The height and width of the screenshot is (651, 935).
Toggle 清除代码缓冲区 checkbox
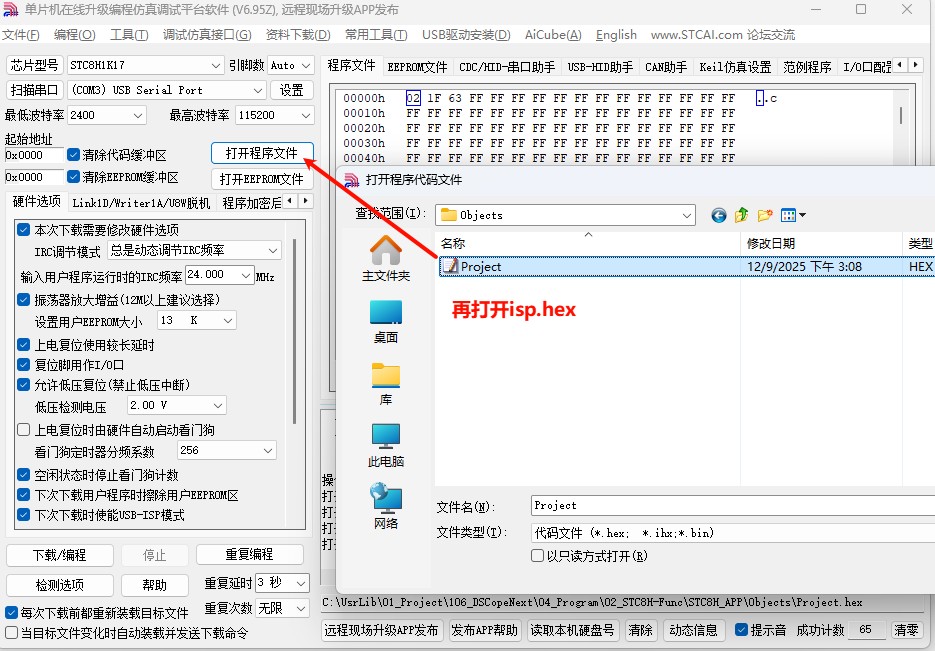tap(73, 155)
